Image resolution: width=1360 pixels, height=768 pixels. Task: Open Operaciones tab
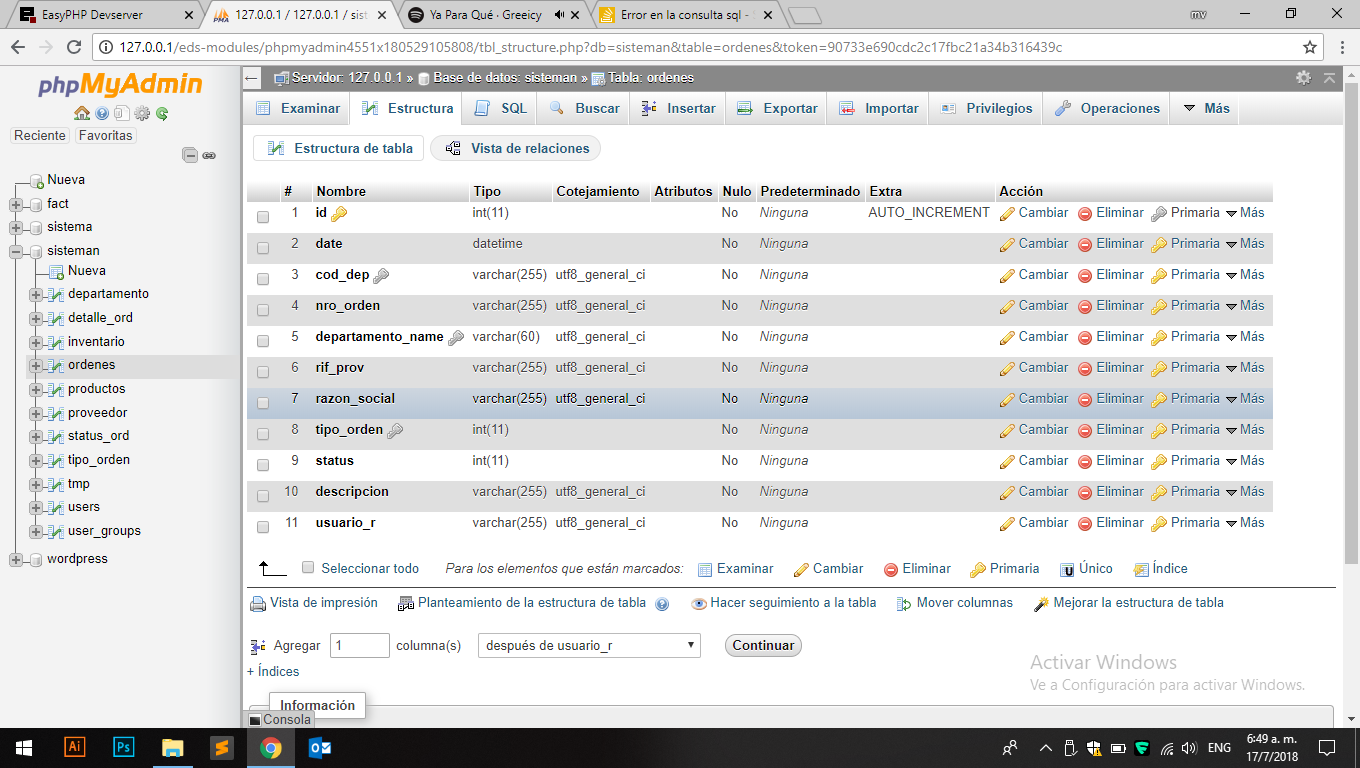click(x=1107, y=108)
